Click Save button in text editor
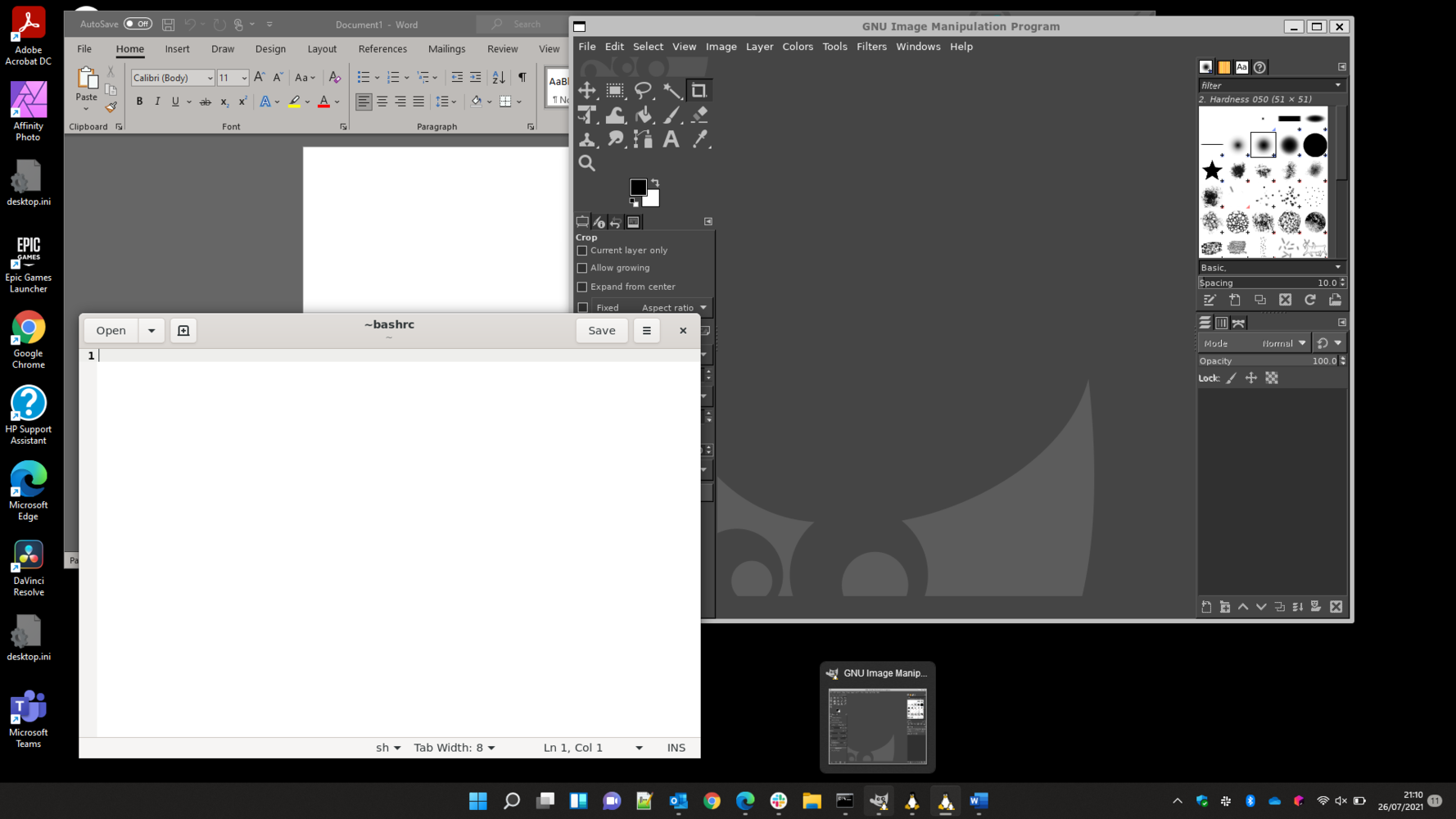The height and width of the screenshot is (819, 1456). [x=602, y=330]
